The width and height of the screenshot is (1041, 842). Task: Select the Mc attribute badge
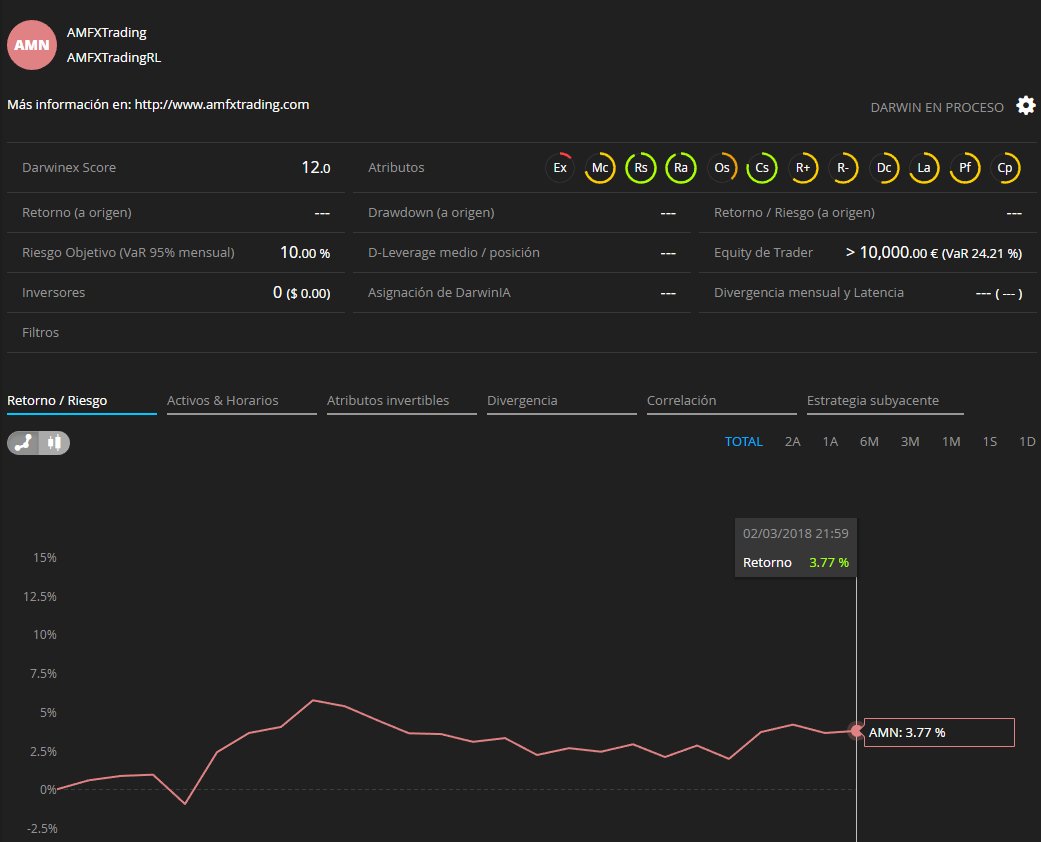coord(600,168)
